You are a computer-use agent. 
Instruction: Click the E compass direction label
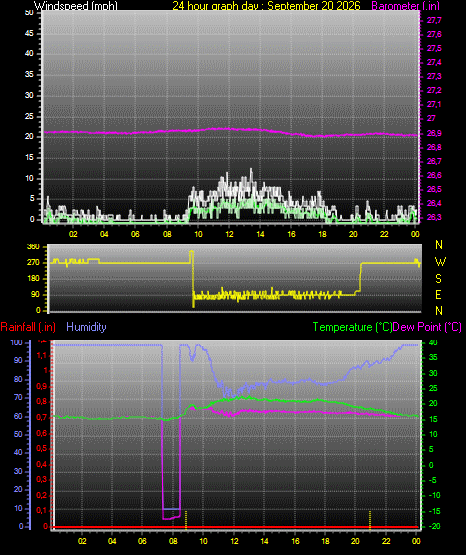(x=438, y=294)
